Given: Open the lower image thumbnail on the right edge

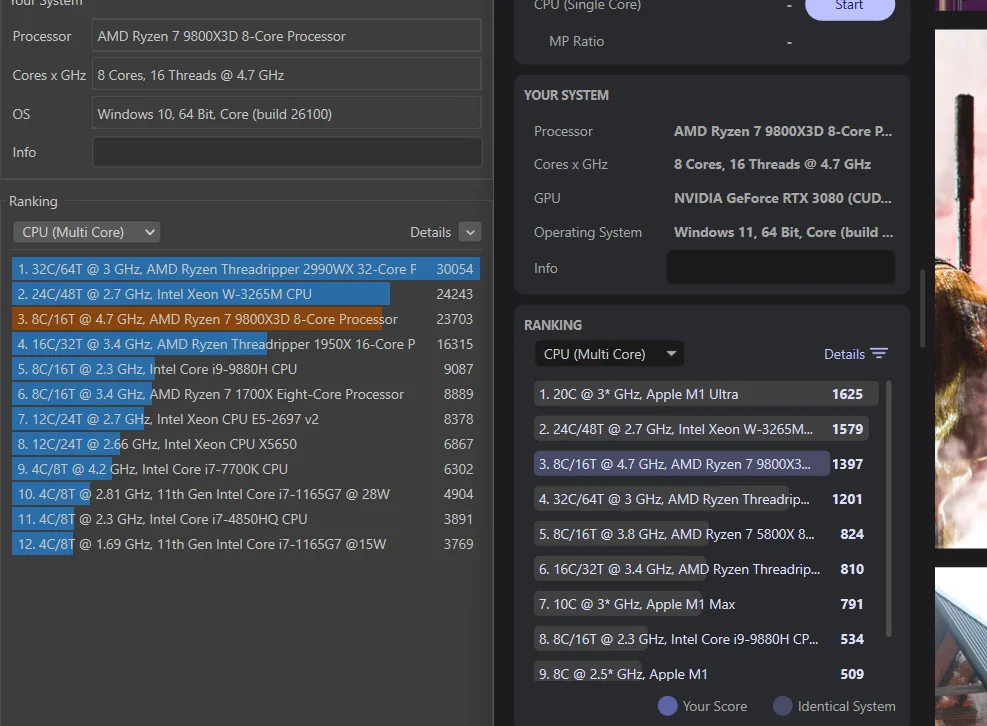Looking at the screenshot, I should 961,646.
